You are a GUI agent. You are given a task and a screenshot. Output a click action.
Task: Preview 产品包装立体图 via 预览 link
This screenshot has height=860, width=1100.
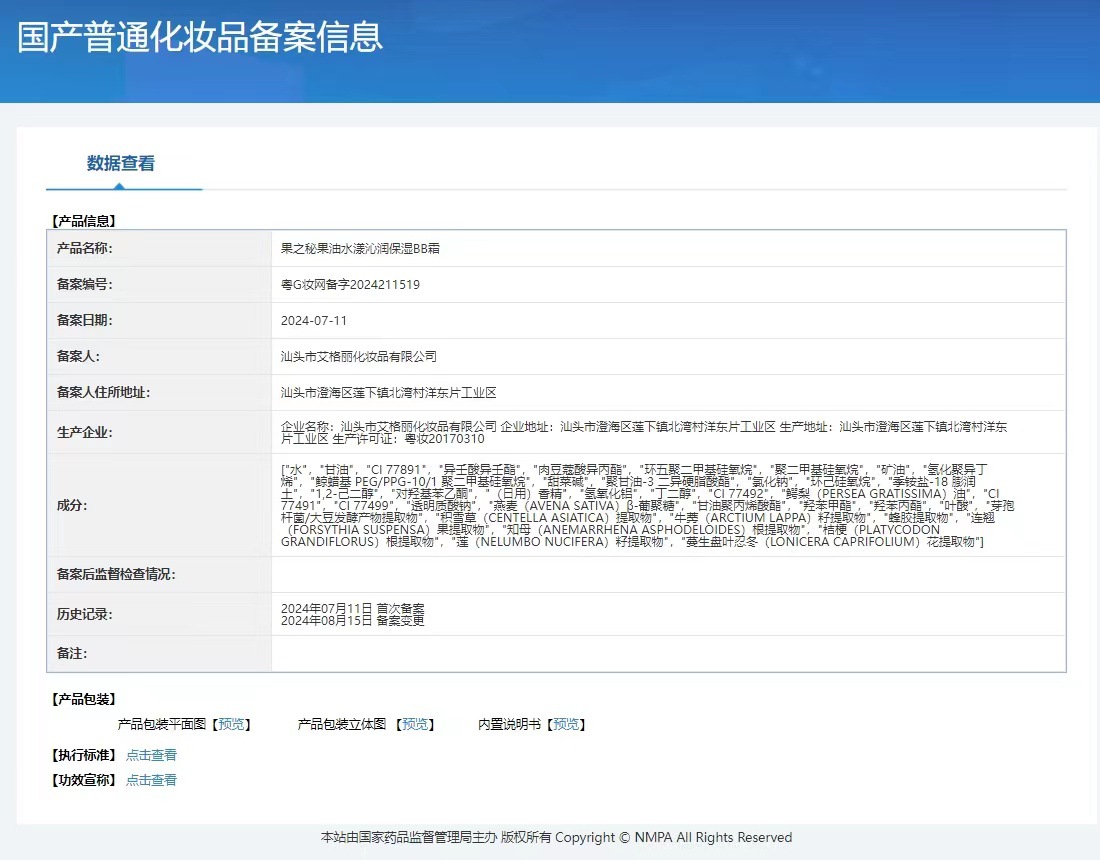tap(415, 724)
